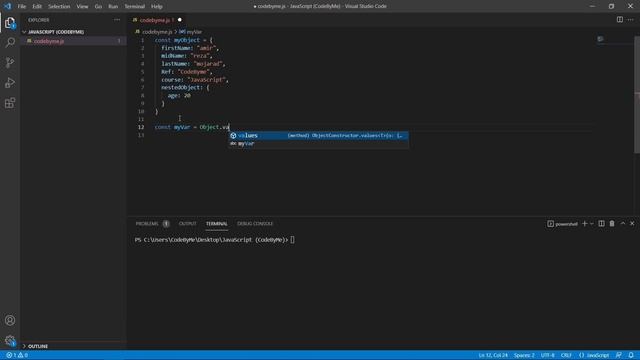Change the CRLF end of line setting
This screenshot has width=640, height=360.
pos(566,355)
